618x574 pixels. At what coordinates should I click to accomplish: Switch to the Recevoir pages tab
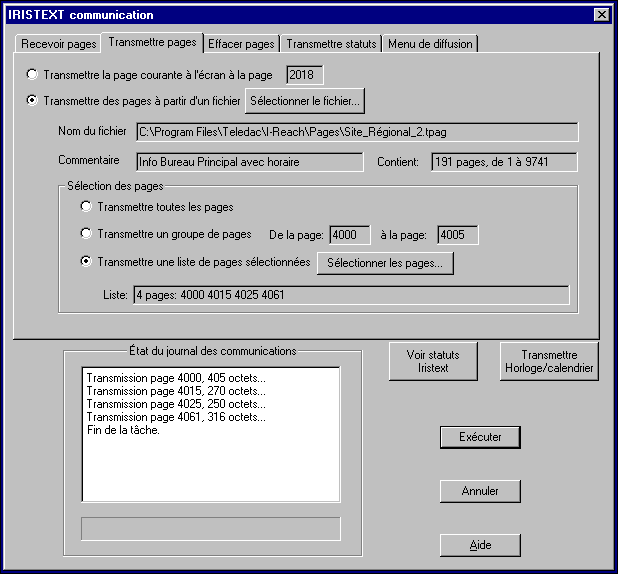[x=58, y=44]
